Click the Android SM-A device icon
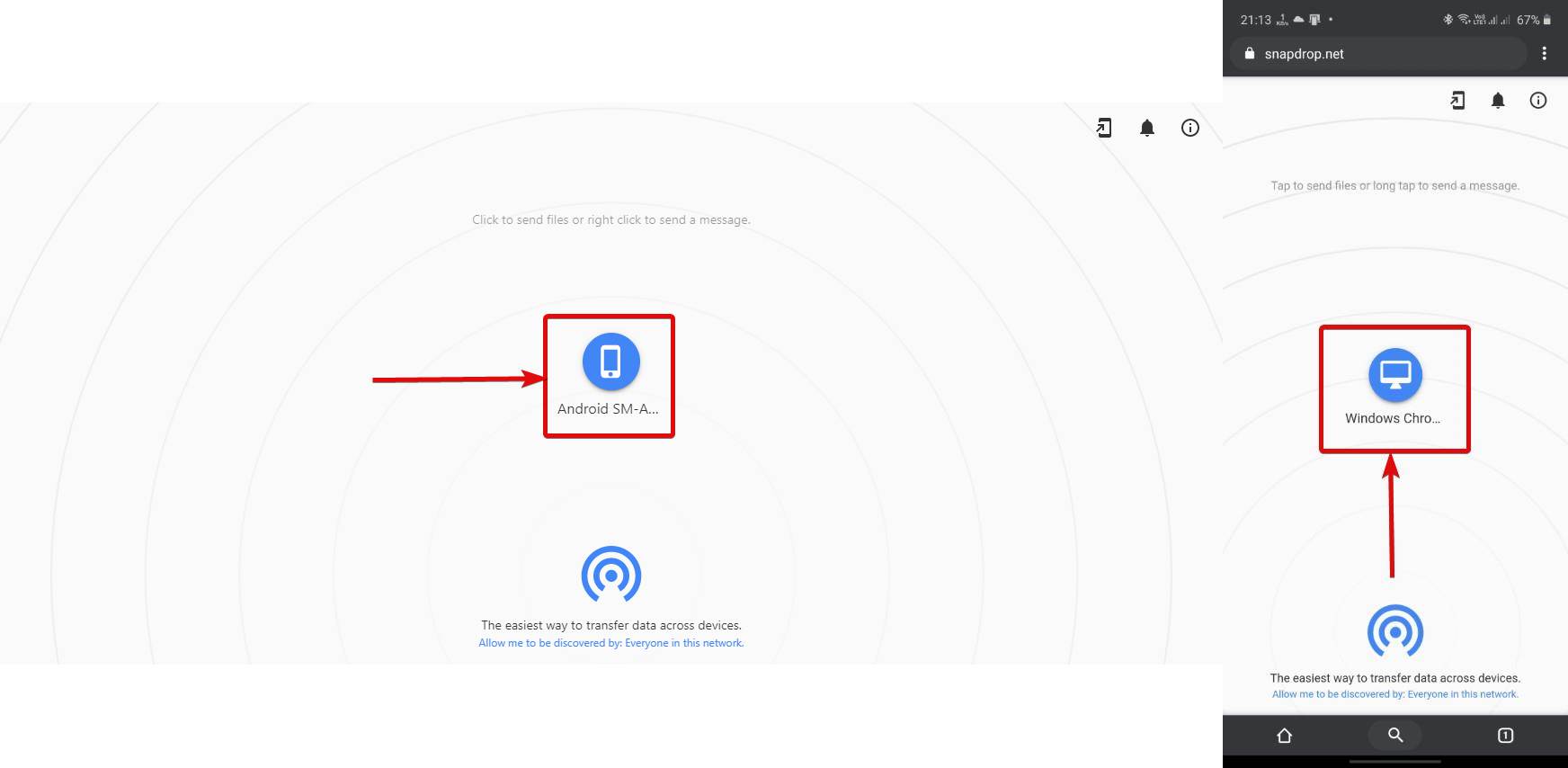The height and width of the screenshot is (768, 1568). (x=610, y=362)
